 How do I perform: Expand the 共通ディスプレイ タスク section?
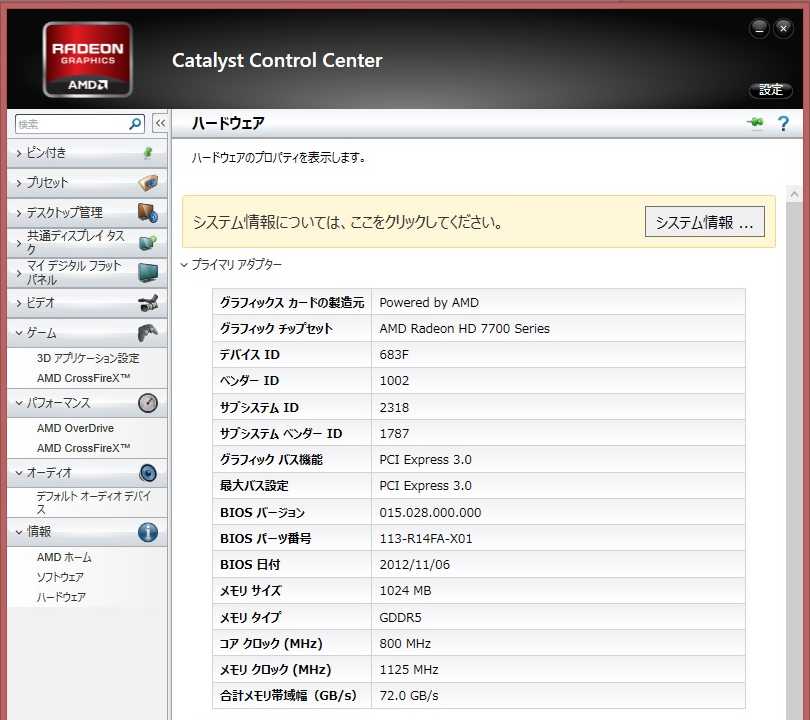(x=87, y=243)
